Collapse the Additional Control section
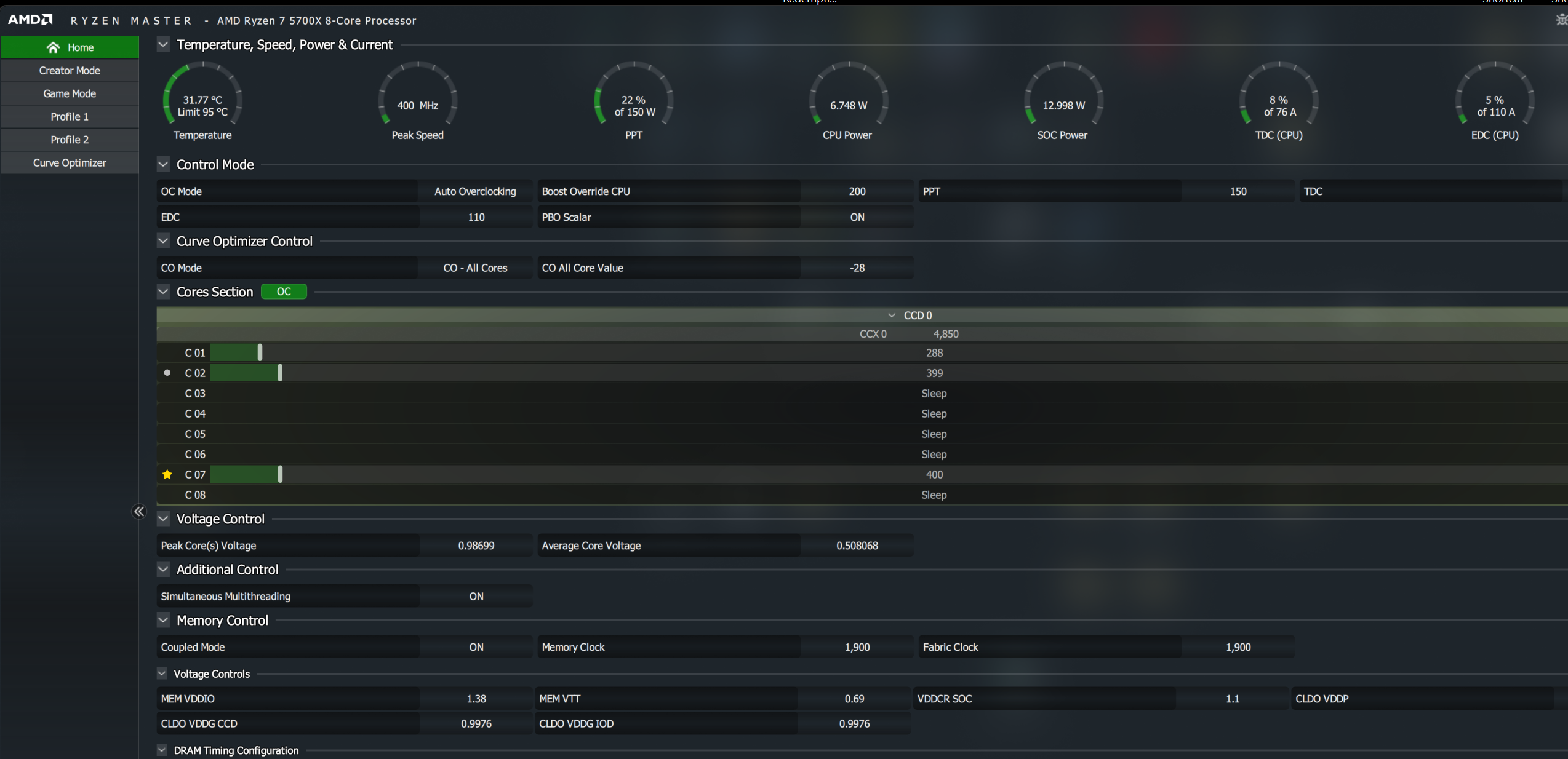Viewport: 1568px width, 759px height. pyautogui.click(x=163, y=570)
